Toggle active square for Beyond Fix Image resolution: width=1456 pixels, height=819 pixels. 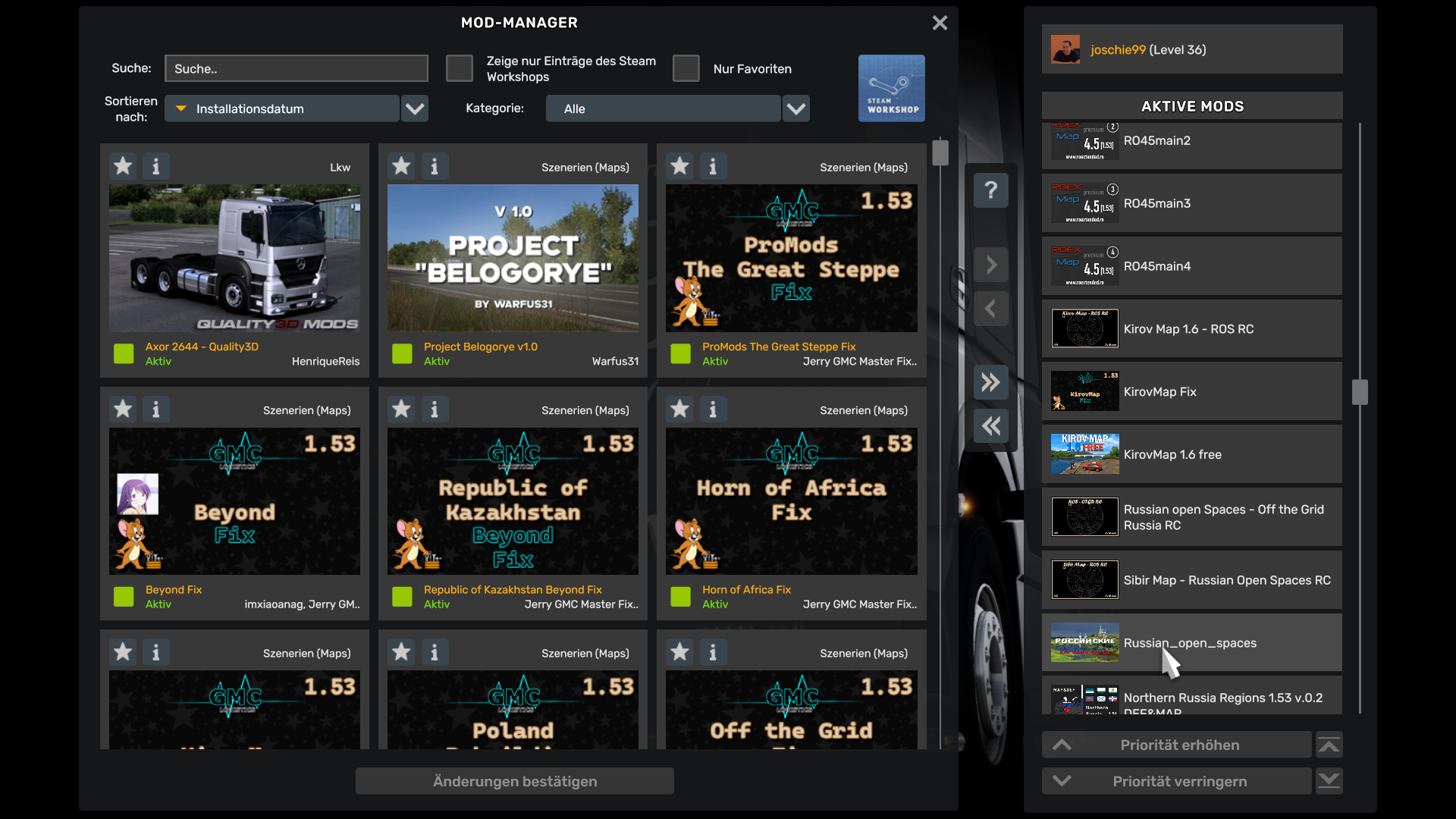pos(124,597)
